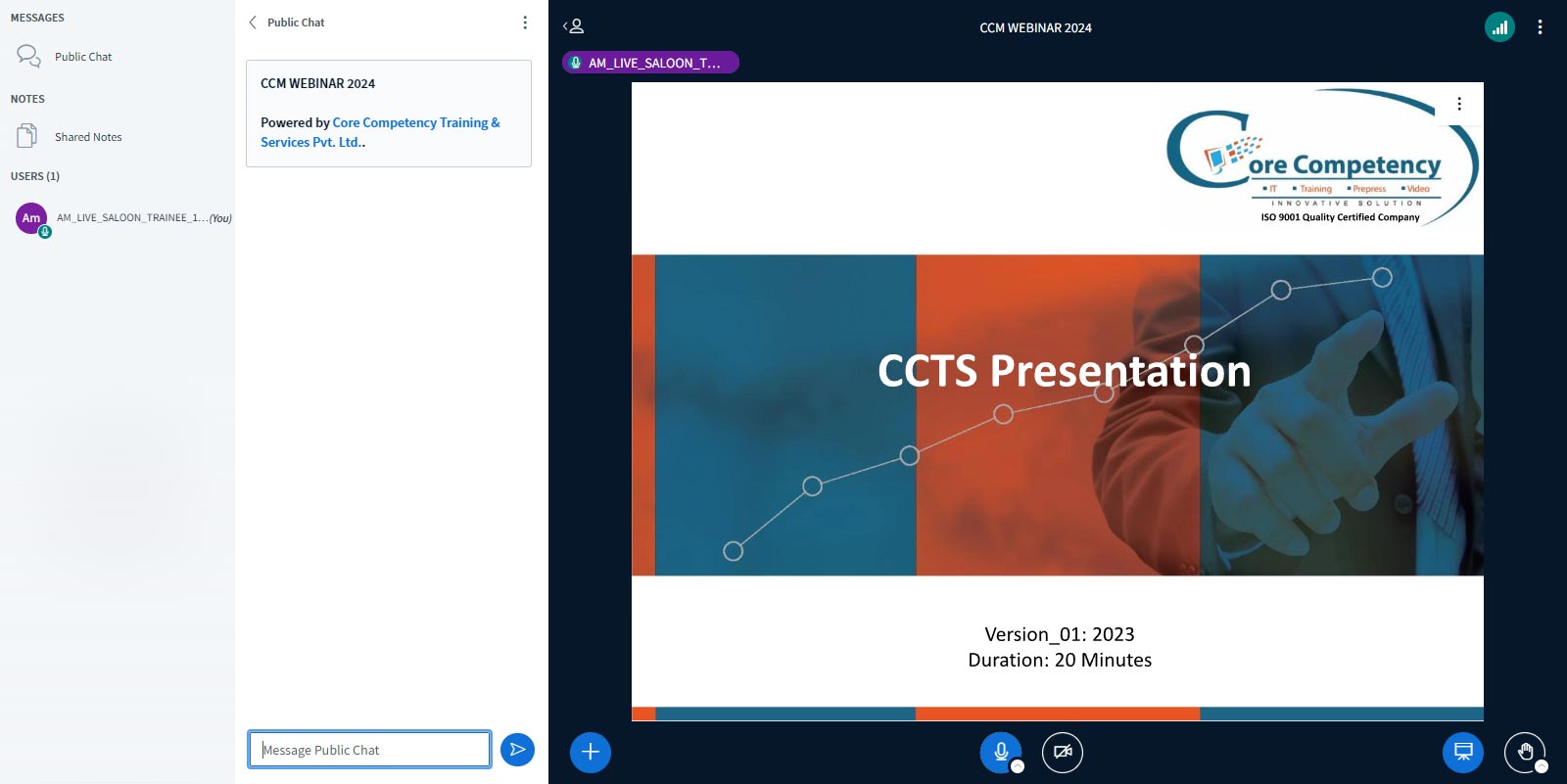
Task: Open the connection status indicator
Action: (1499, 27)
